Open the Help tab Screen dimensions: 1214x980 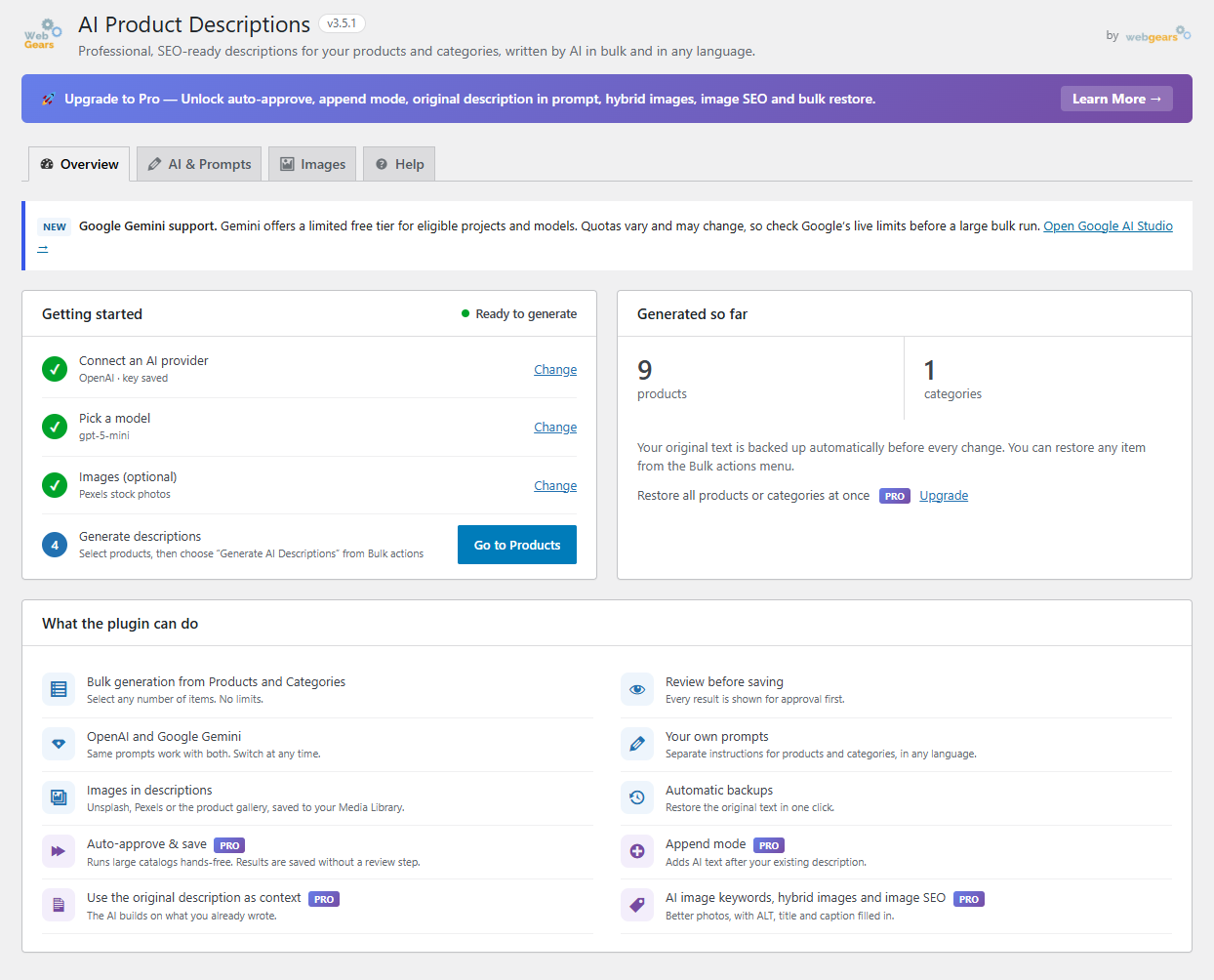coord(399,164)
